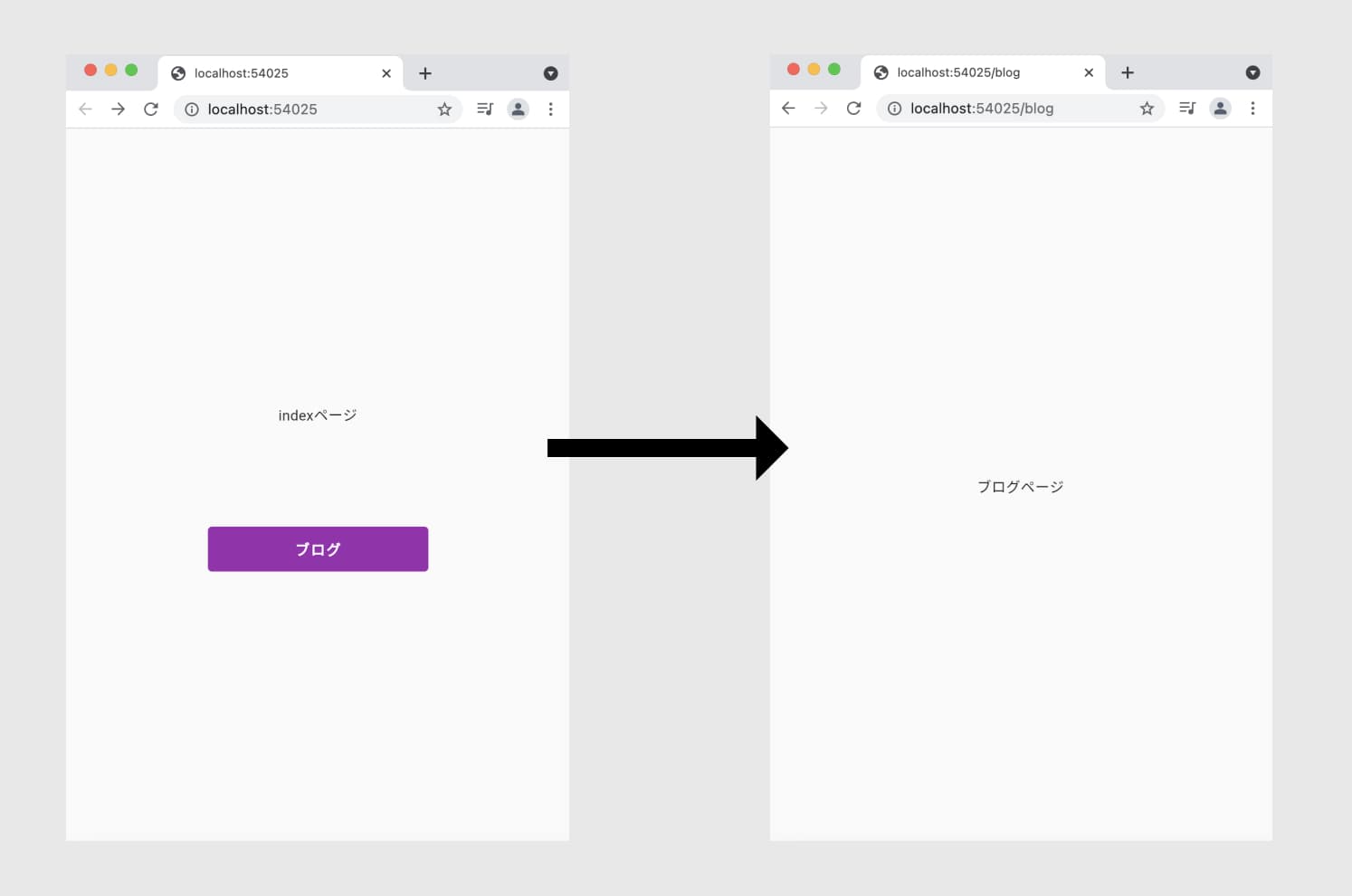This screenshot has width=1352, height=896.
Task: Click the localhost:54025 address bar
Action: (x=318, y=109)
